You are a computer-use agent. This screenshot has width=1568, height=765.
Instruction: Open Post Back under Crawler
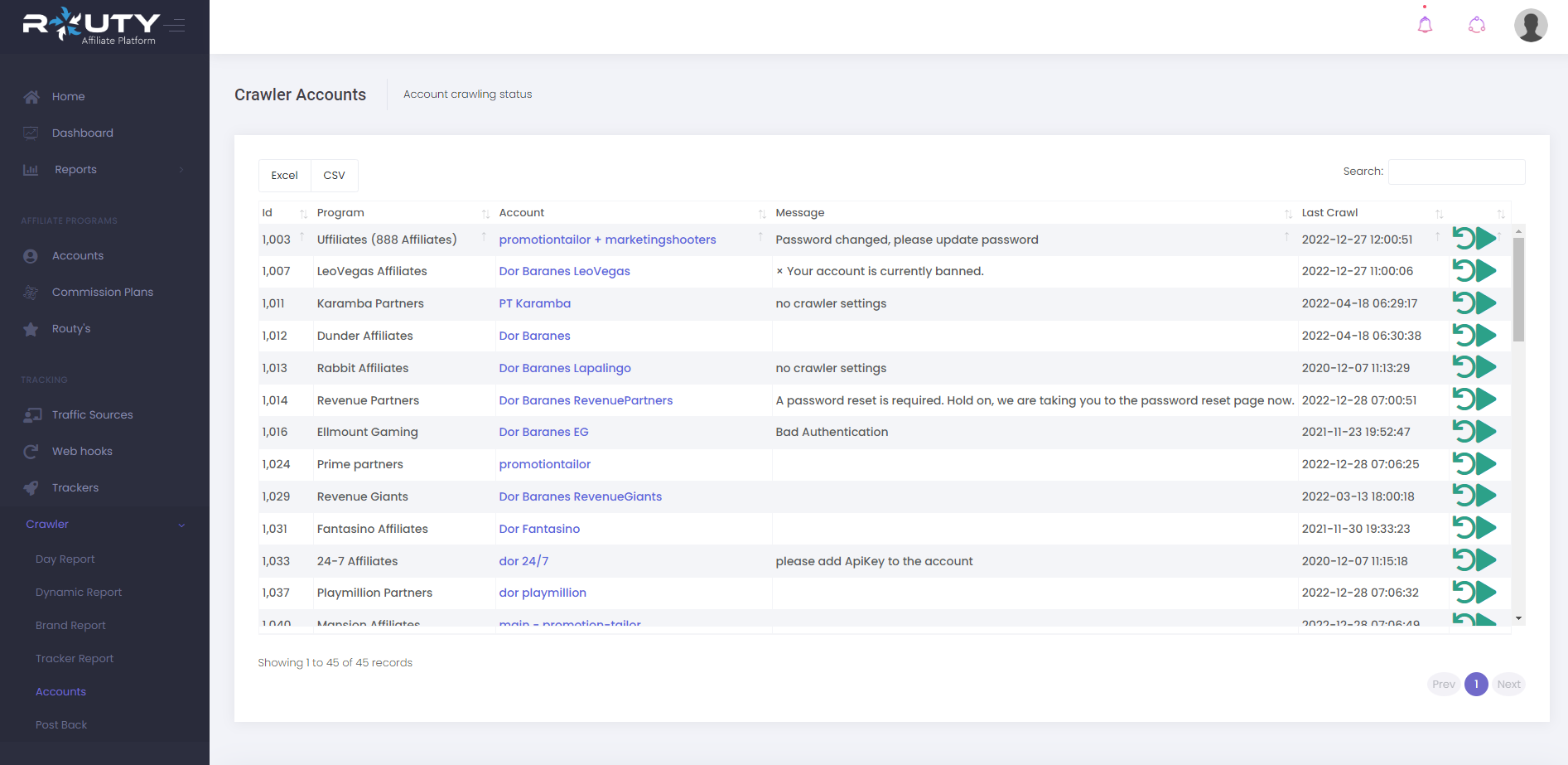61,725
